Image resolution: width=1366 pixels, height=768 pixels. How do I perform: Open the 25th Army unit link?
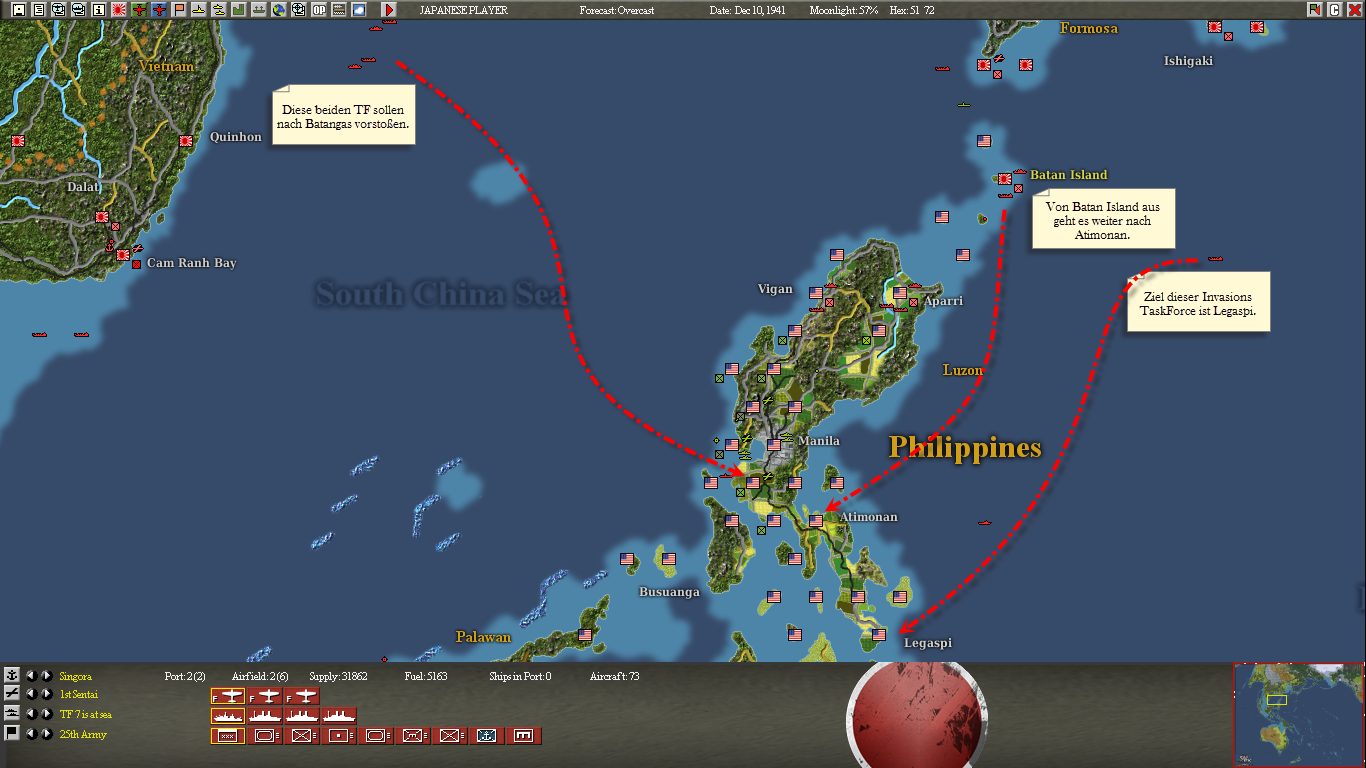83,735
